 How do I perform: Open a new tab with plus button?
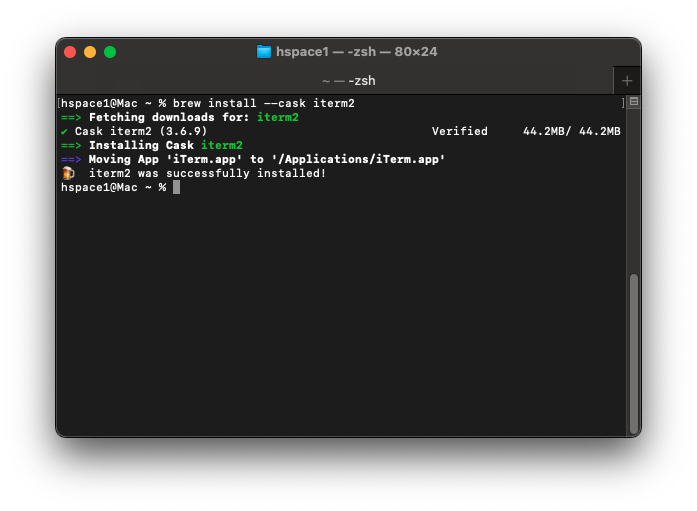click(x=627, y=81)
